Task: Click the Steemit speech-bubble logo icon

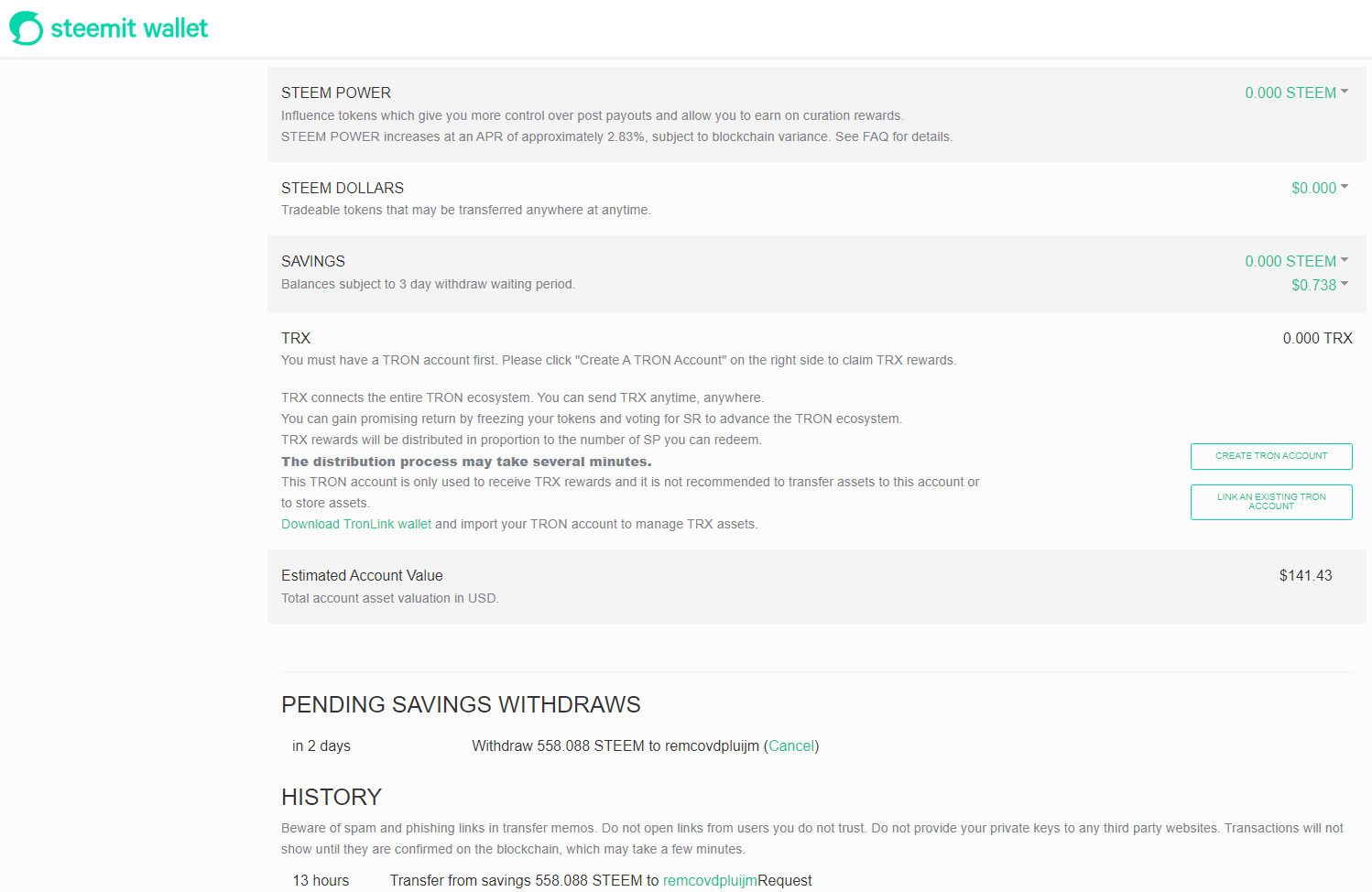Action: point(26,28)
